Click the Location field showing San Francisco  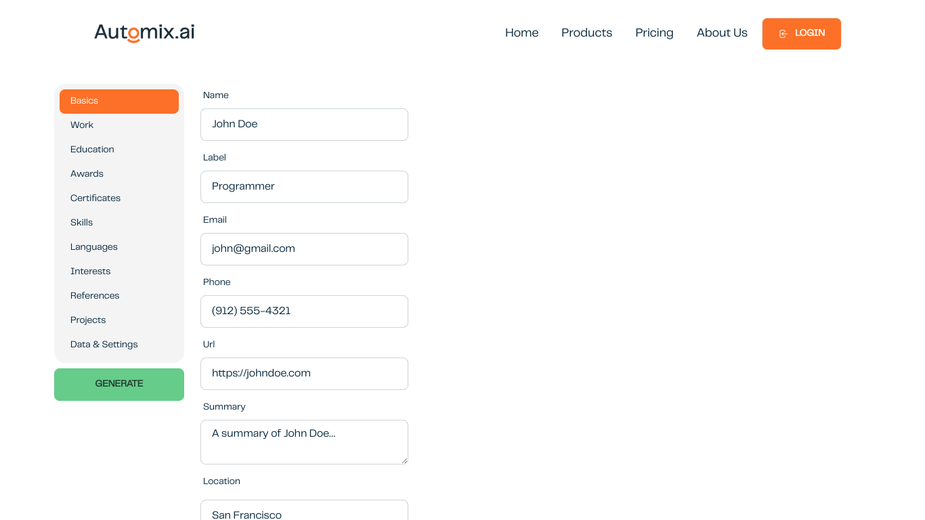click(304, 511)
